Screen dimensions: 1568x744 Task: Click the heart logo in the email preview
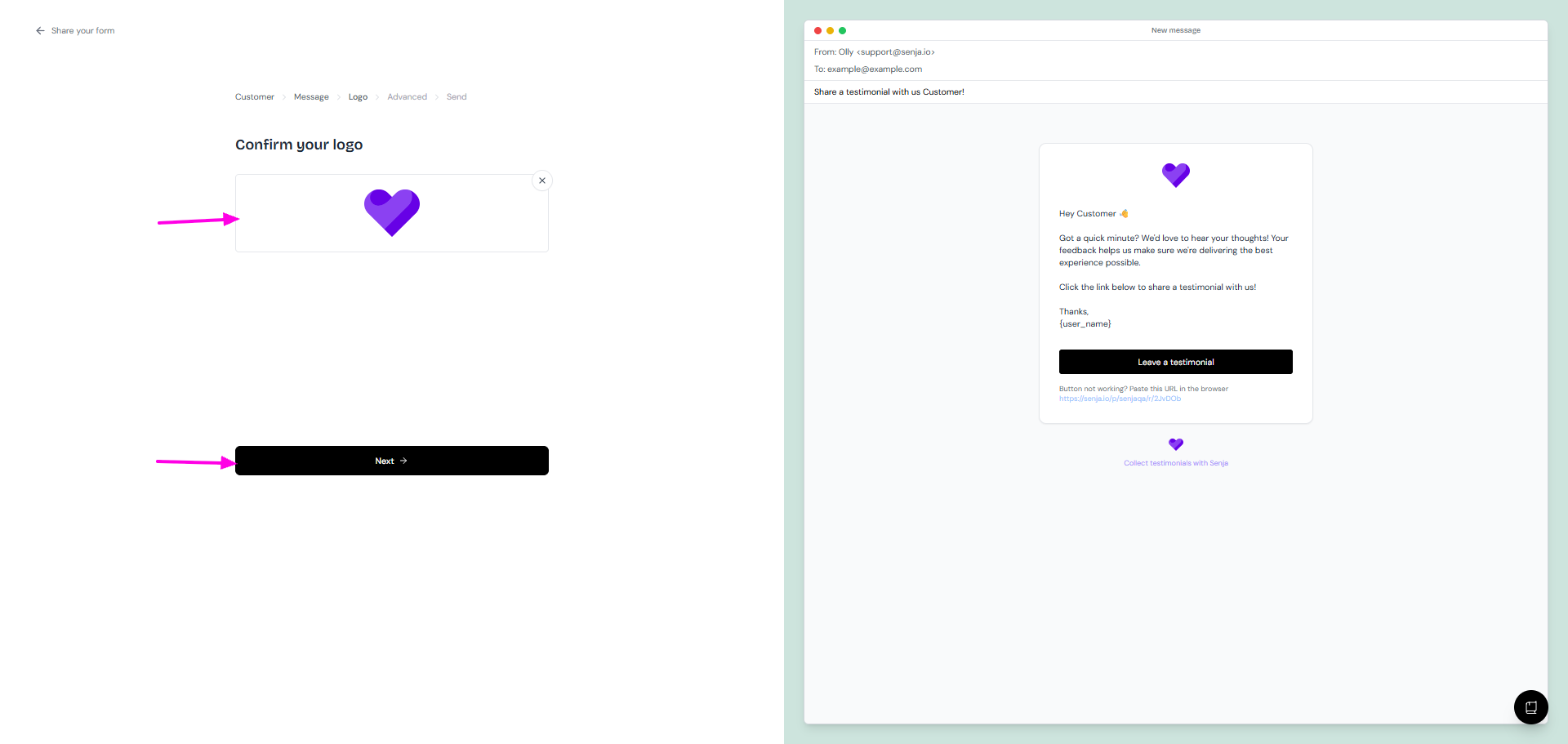(1176, 175)
